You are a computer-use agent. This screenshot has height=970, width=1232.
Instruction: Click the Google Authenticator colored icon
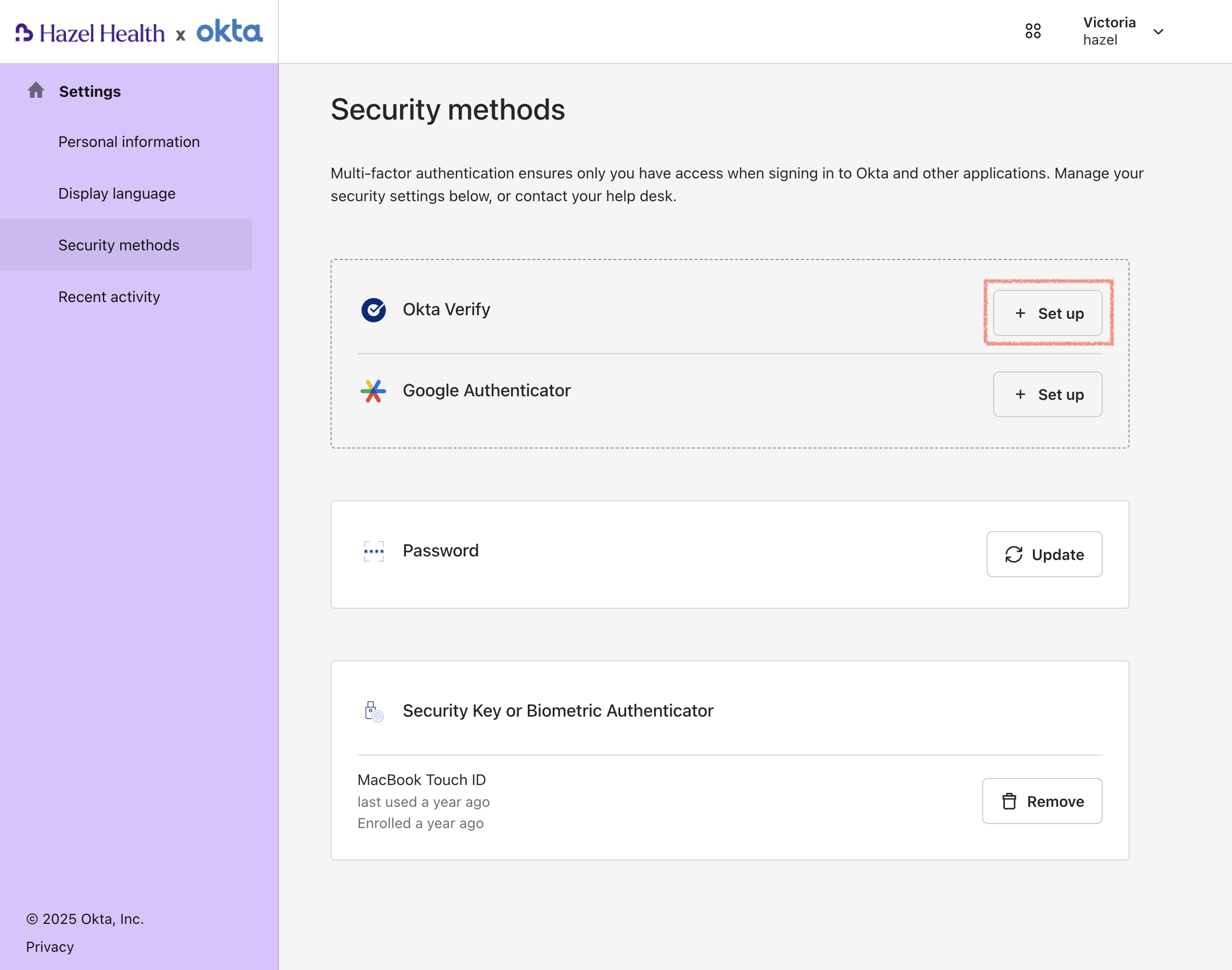point(373,390)
